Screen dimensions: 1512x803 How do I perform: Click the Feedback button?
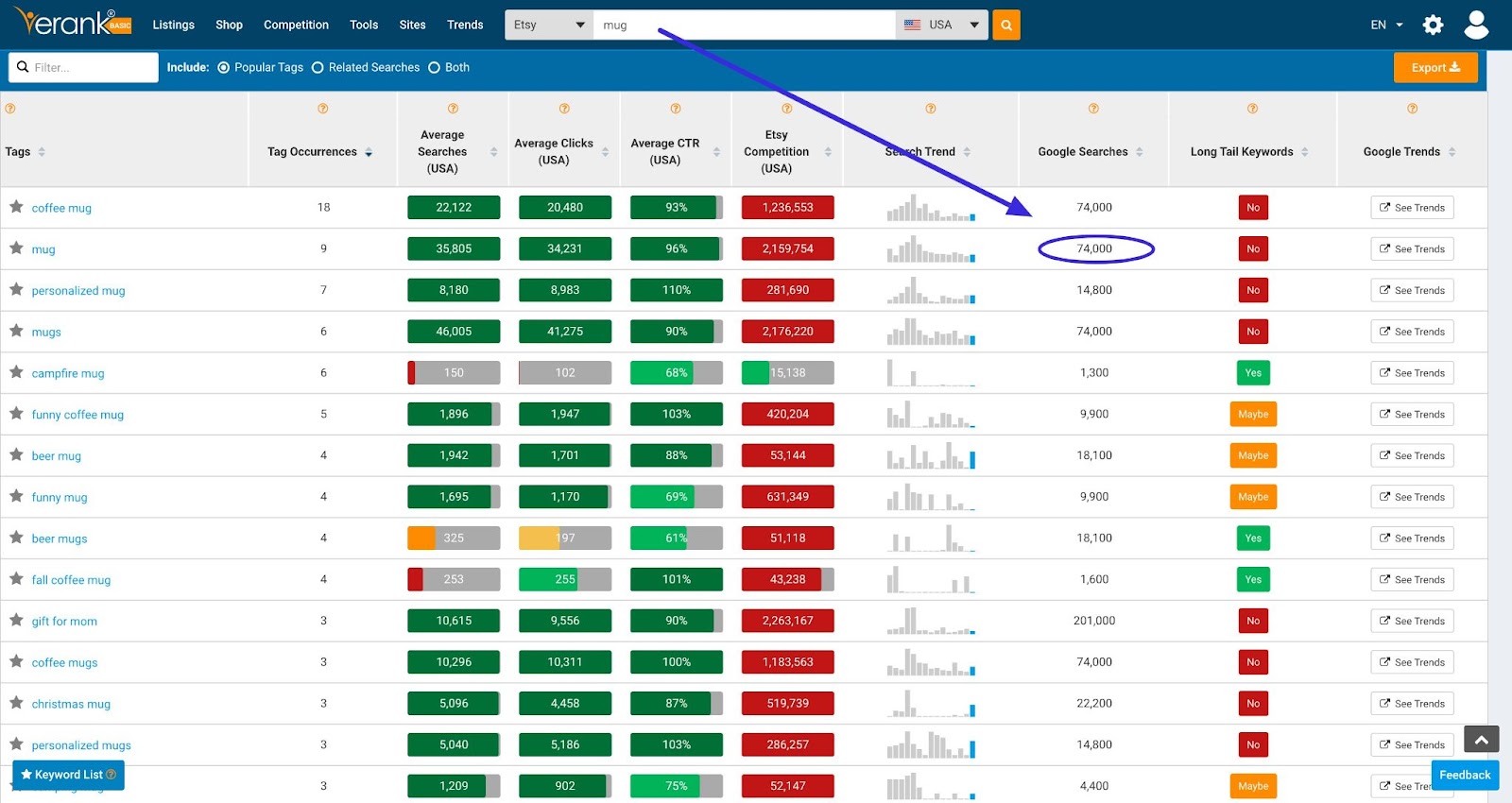1465,775
